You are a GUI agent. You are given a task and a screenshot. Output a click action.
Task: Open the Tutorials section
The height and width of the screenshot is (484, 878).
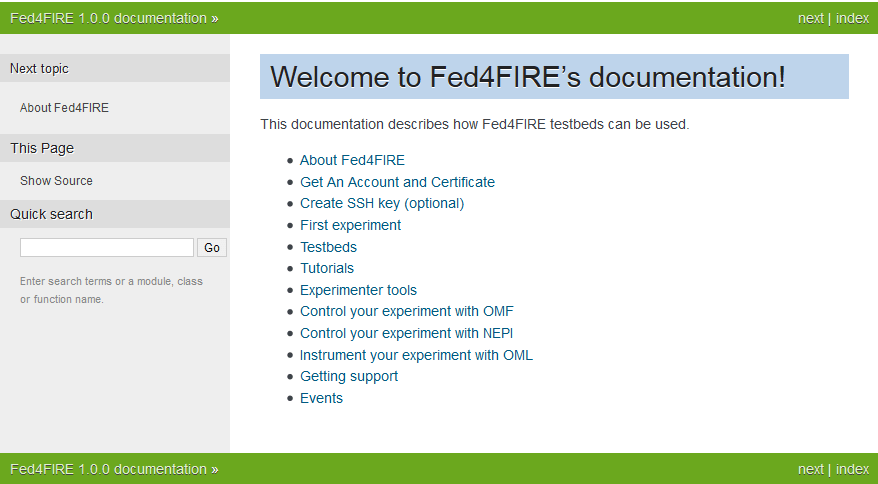327,268
